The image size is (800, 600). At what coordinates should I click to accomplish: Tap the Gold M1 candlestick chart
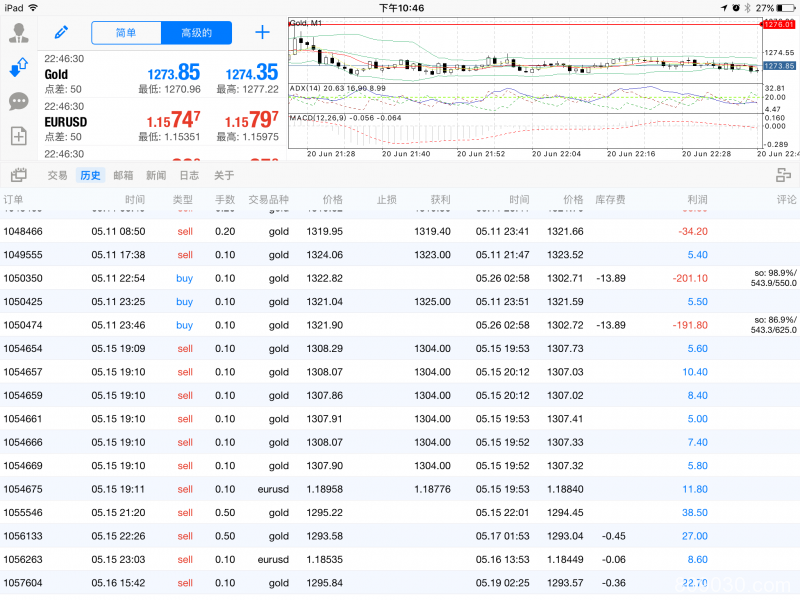click(526, 51)
